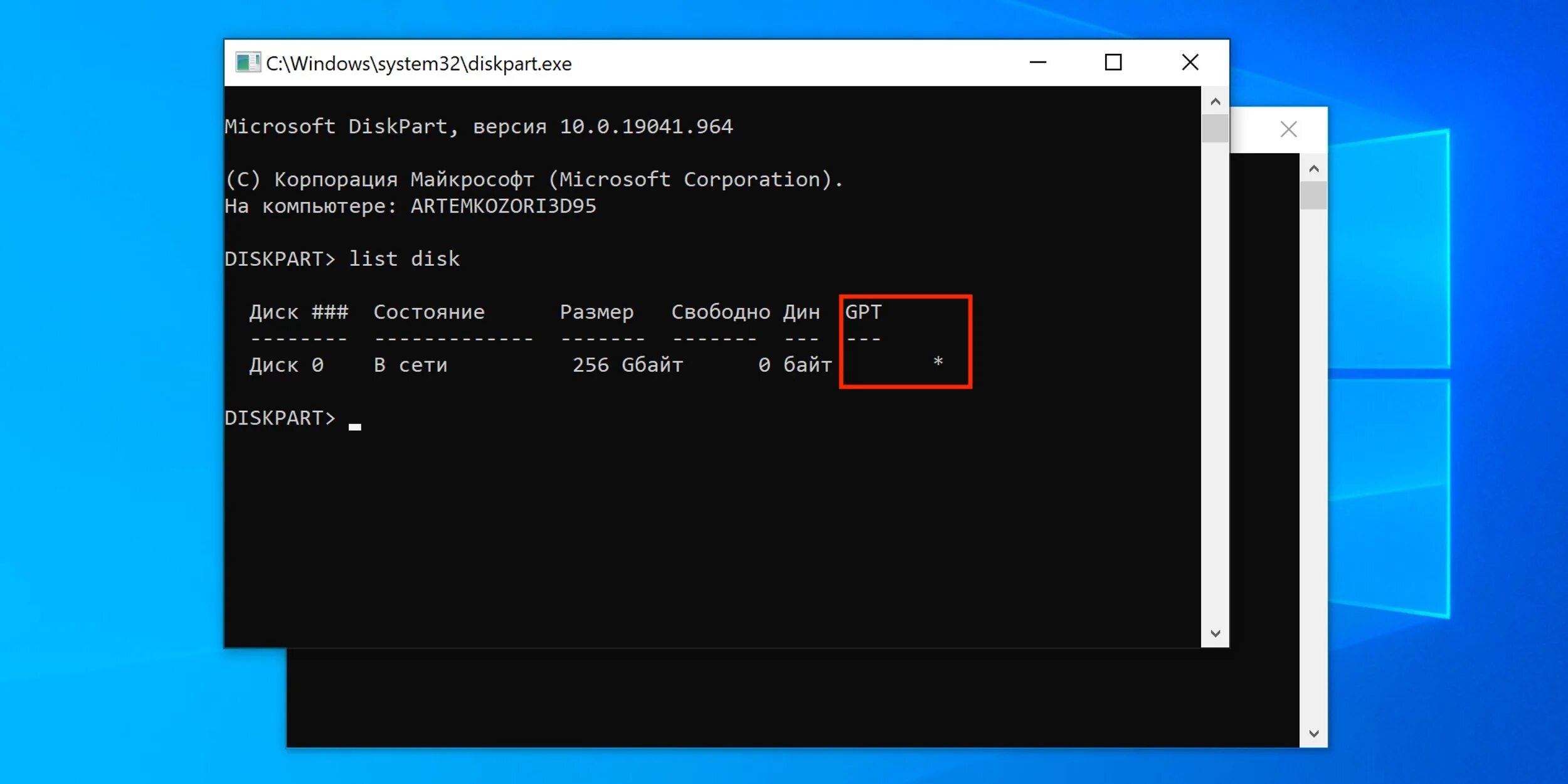Click the black area of background console

coord(753,696)
